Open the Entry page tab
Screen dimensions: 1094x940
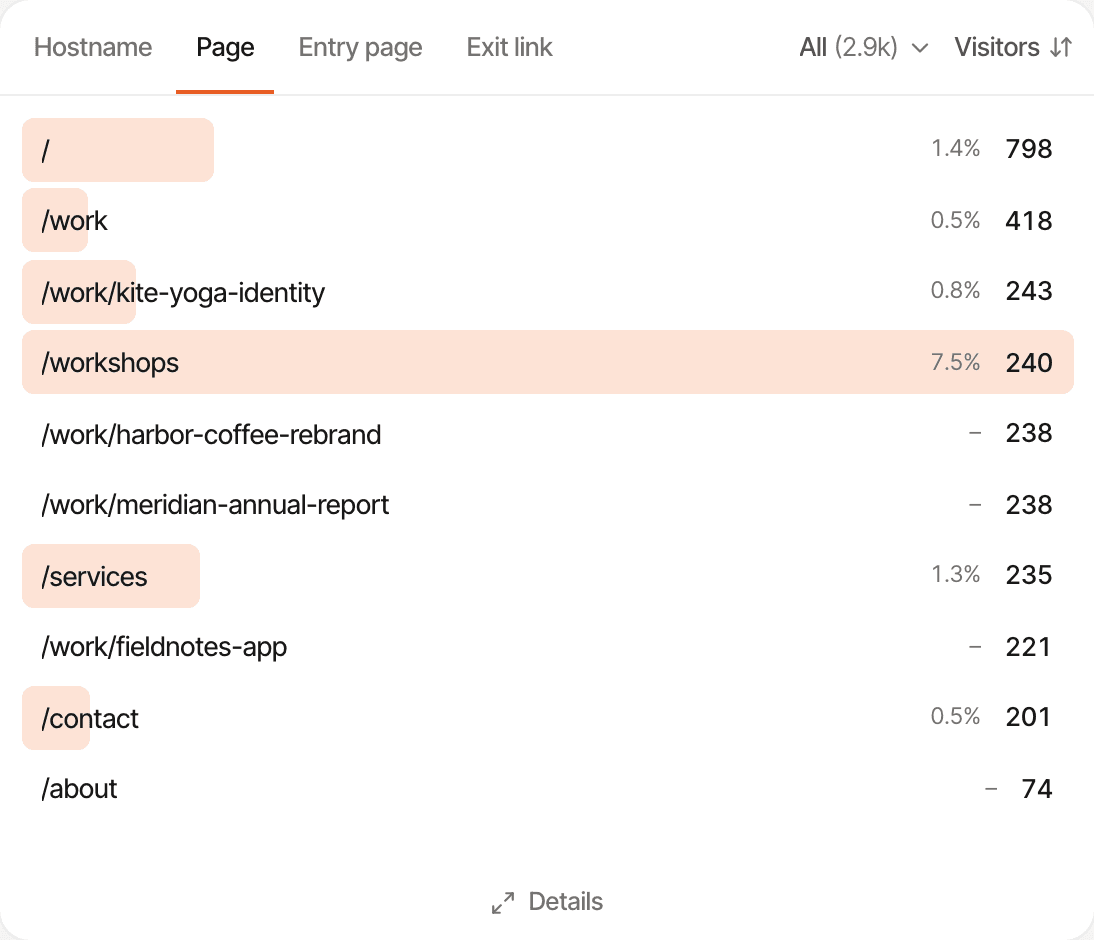point(360,47)
